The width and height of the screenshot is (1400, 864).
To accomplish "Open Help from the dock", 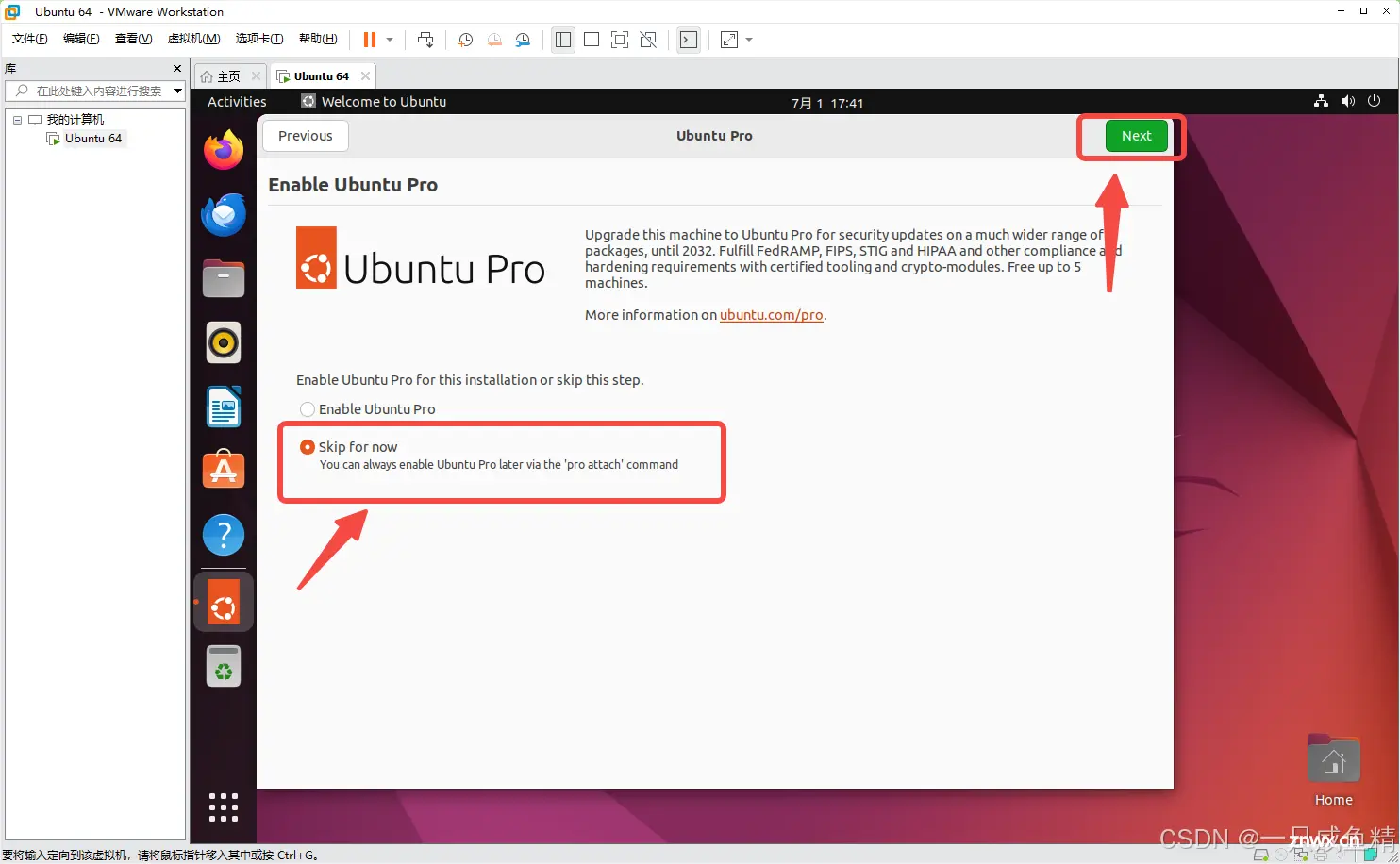I will coord(224,536).
